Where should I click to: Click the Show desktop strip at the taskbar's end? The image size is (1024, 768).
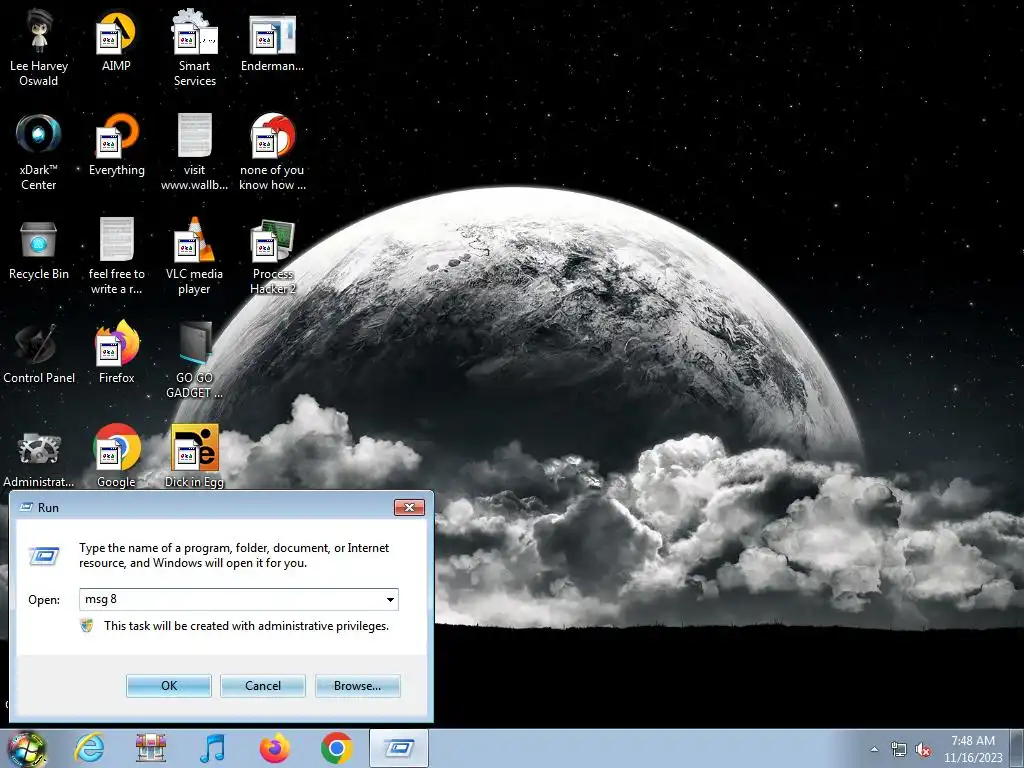[1018, 748]
